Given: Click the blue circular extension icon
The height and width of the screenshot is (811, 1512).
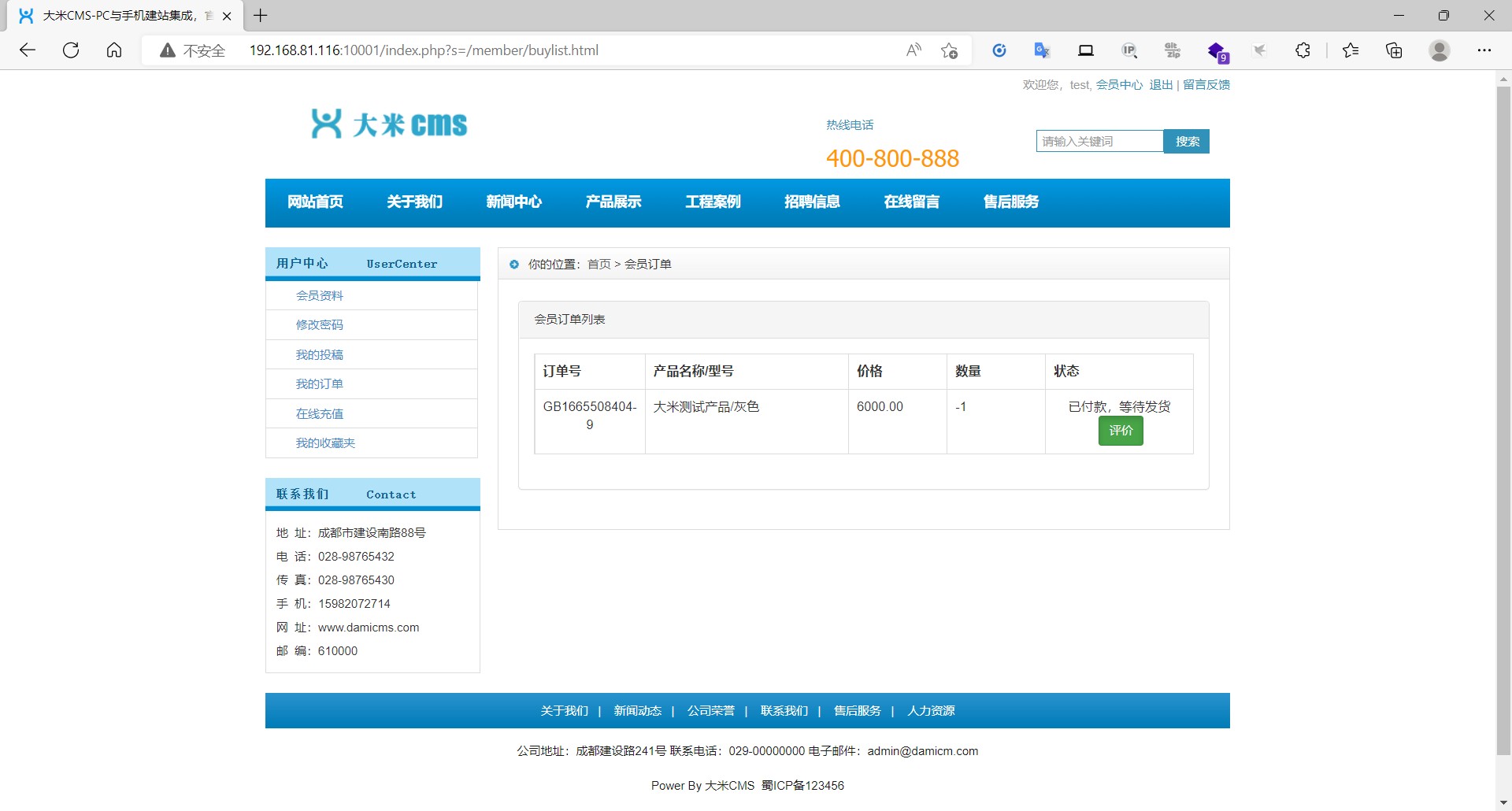Looking at the screenshot, I should tap(999, 50).
